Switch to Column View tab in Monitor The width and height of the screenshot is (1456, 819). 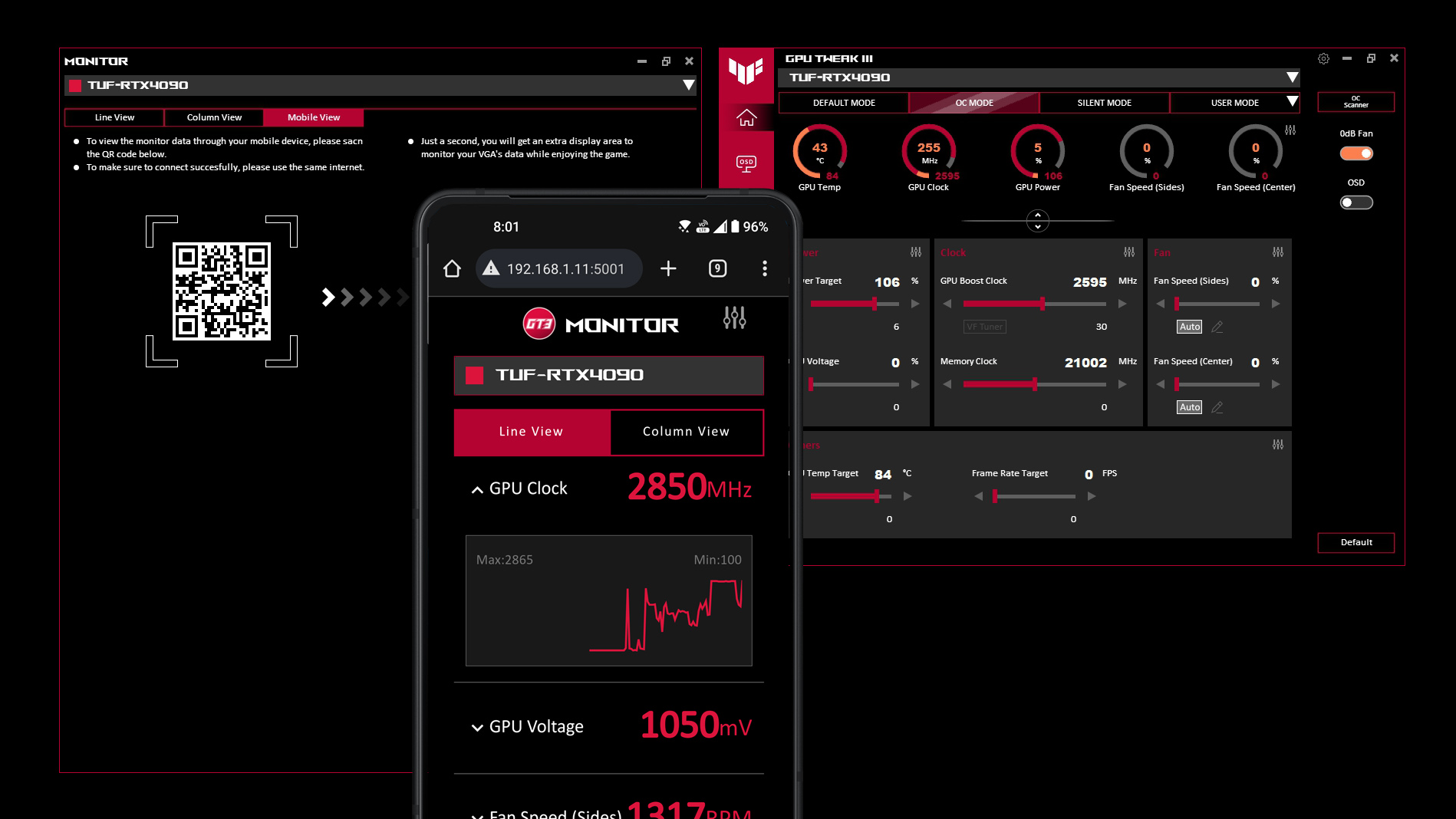(x=214, y=117)
